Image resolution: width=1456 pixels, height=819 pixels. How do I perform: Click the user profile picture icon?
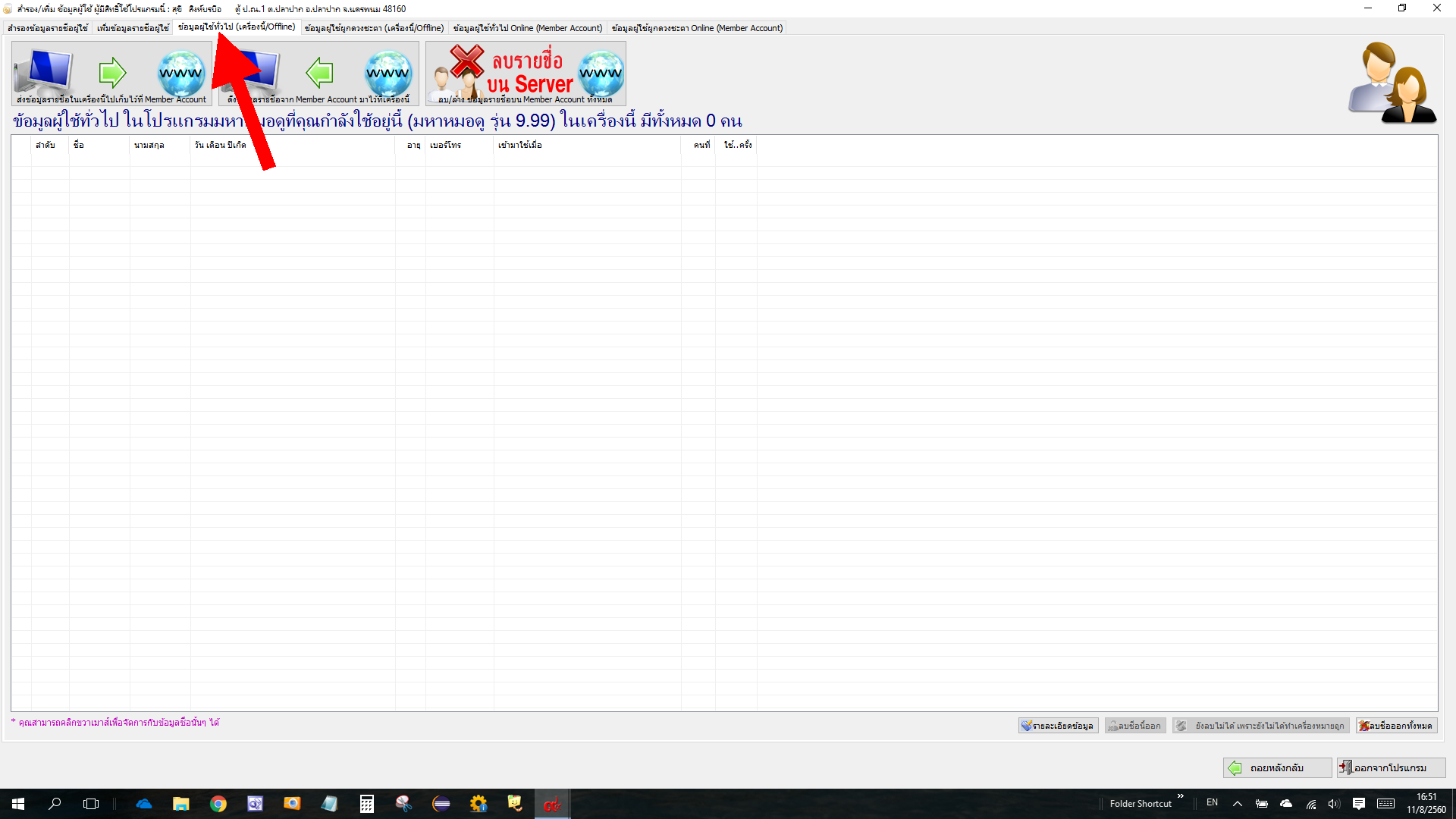pyautogui.click(x=1392, y=83)
